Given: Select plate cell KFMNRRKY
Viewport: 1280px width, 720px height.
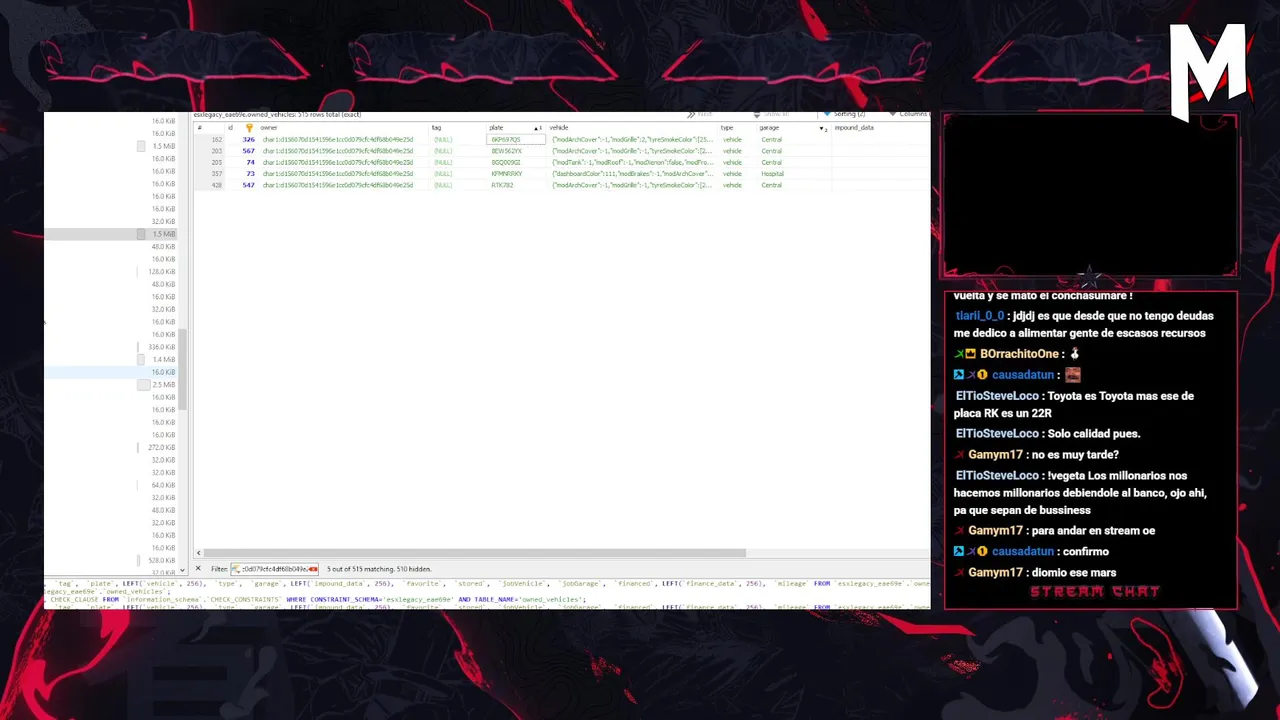Looking at the screenshot, I should click(515, 174).
